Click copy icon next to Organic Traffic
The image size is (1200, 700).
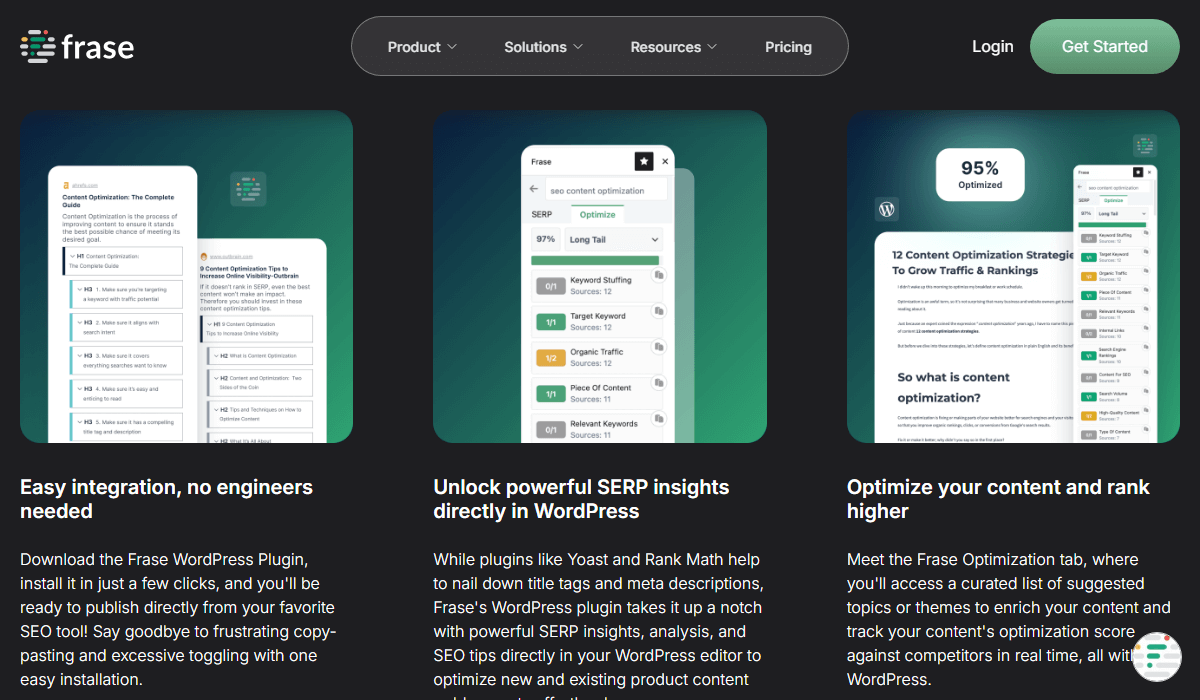coord(658,347)
